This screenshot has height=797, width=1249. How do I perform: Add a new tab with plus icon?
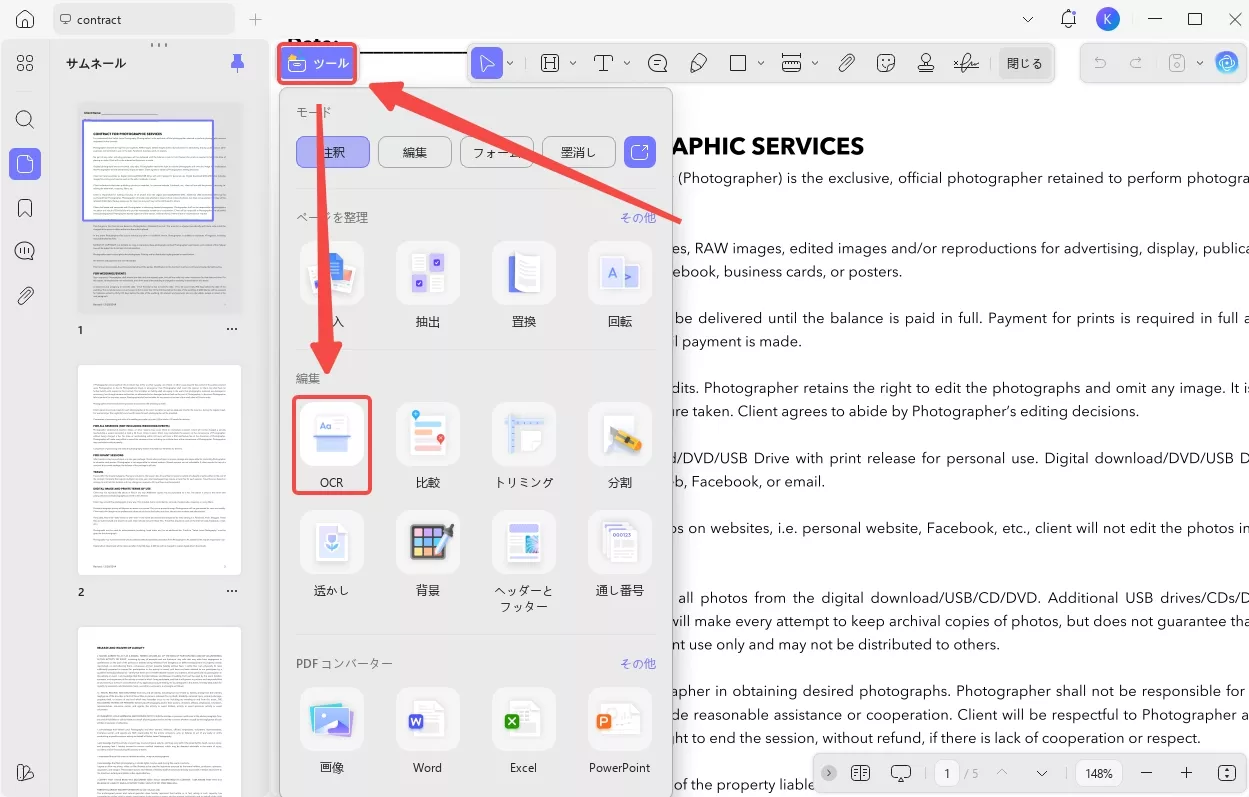pos(255,19)
